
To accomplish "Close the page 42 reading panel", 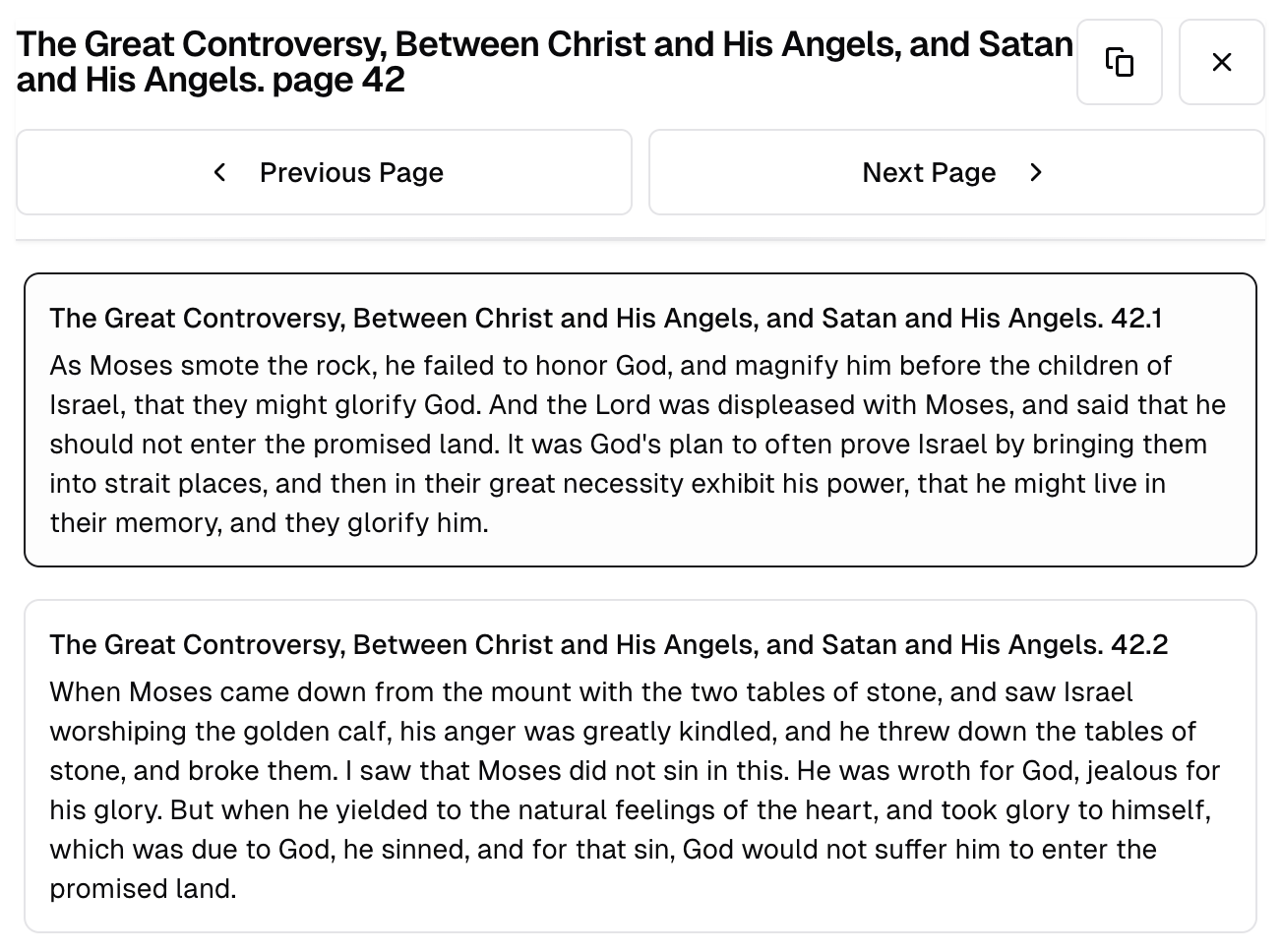I will coord(1221,62).
